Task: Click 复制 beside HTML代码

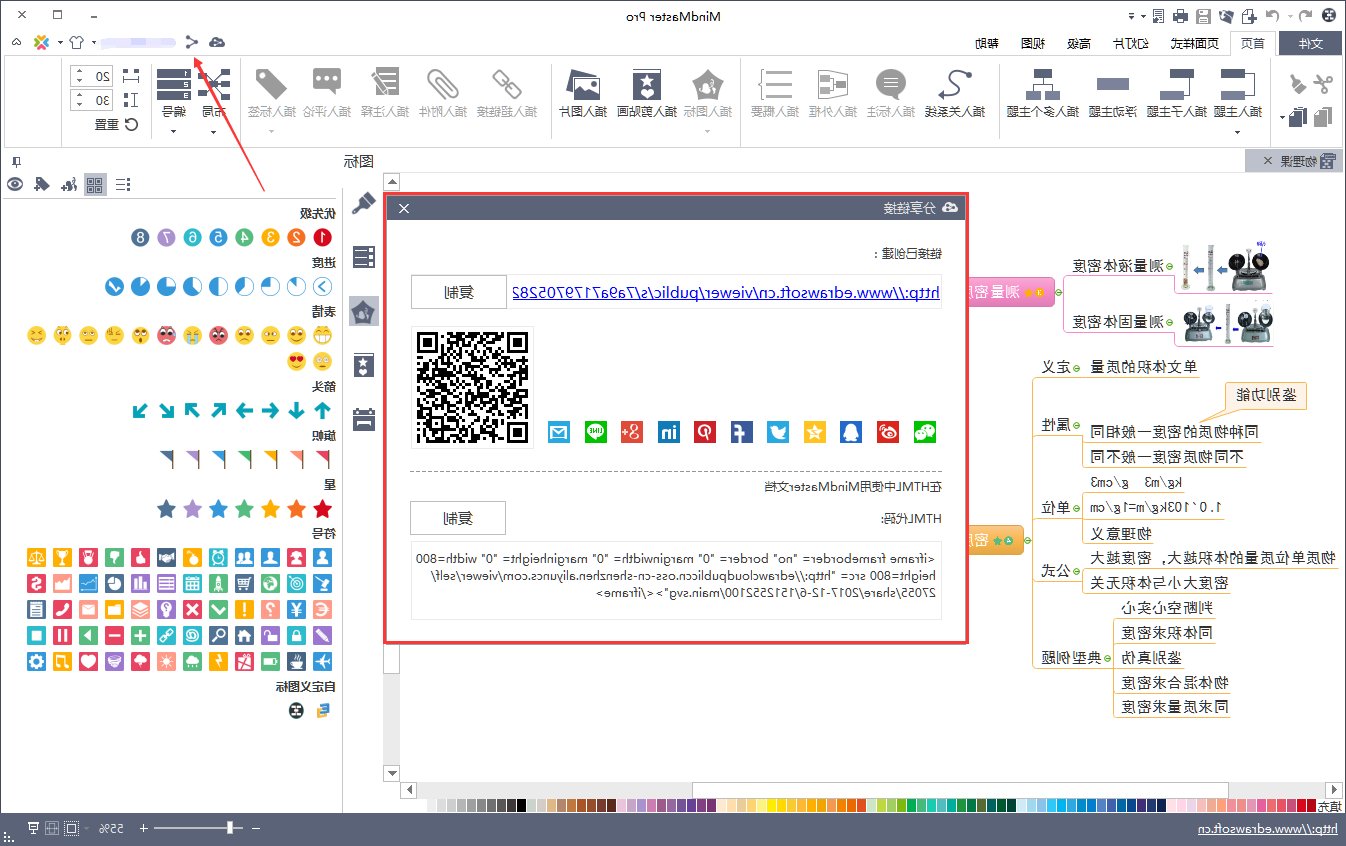Action: (458, 518)
